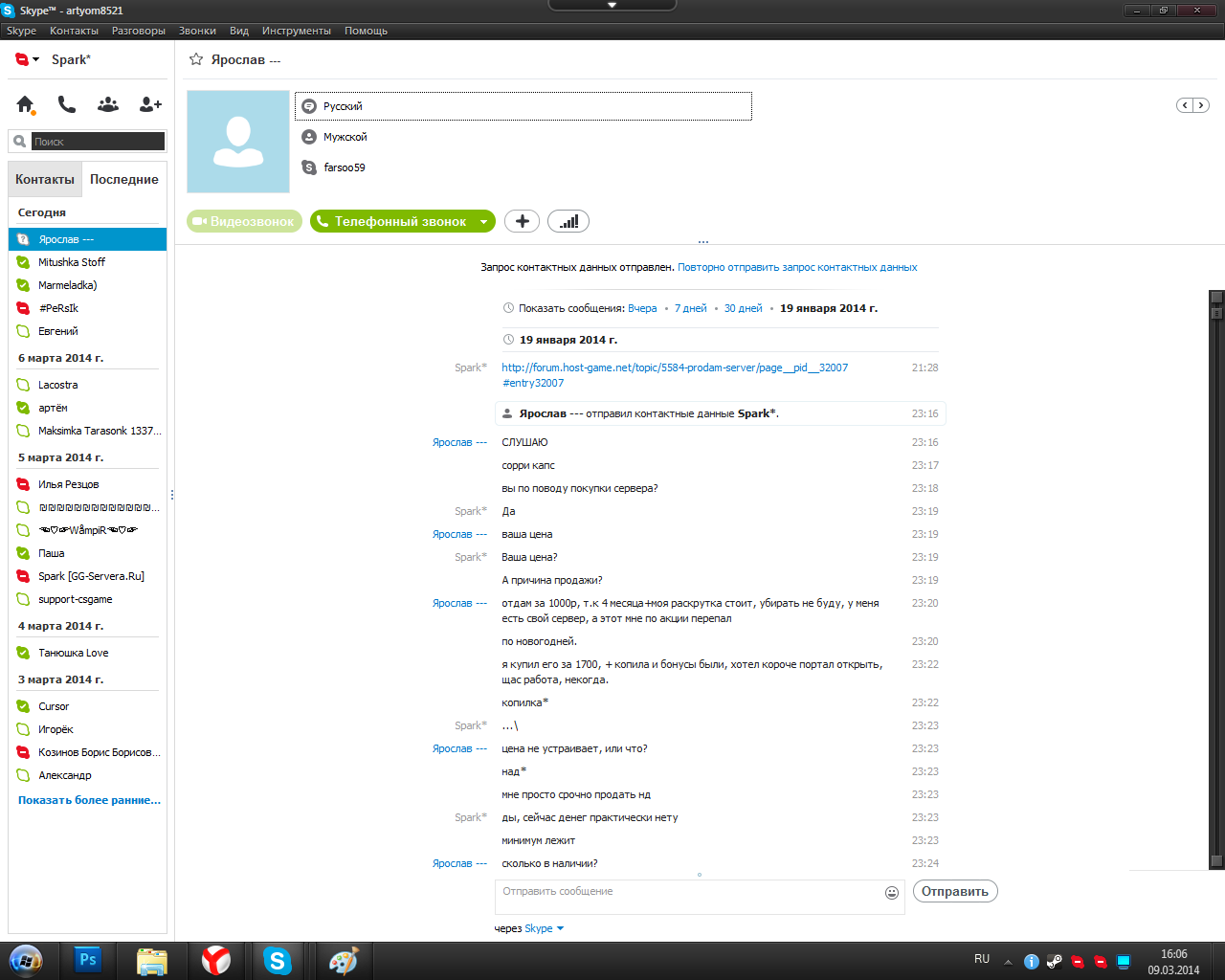
Task: Select contact Козинов Борис Борисов...
Action: click(x=88, y=752)
